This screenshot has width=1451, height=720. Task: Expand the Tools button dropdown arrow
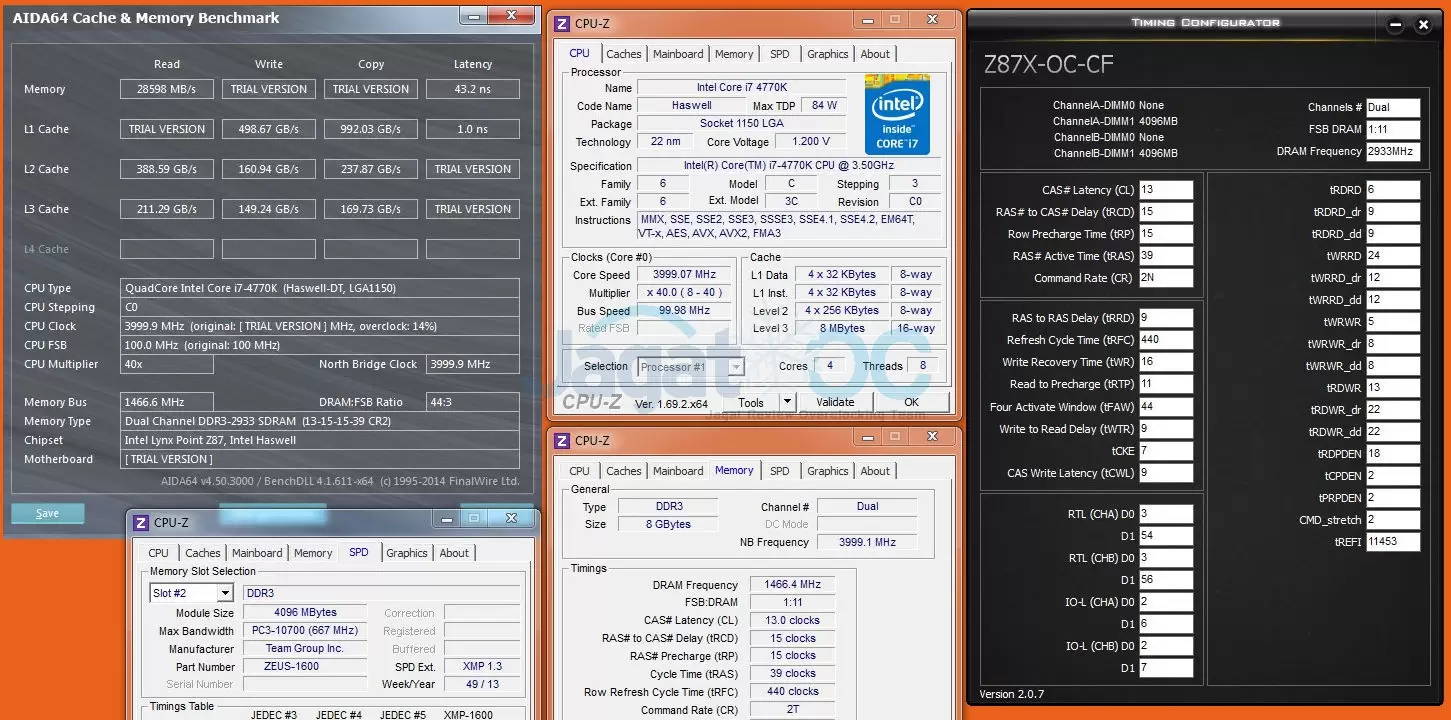pos(787,402)
